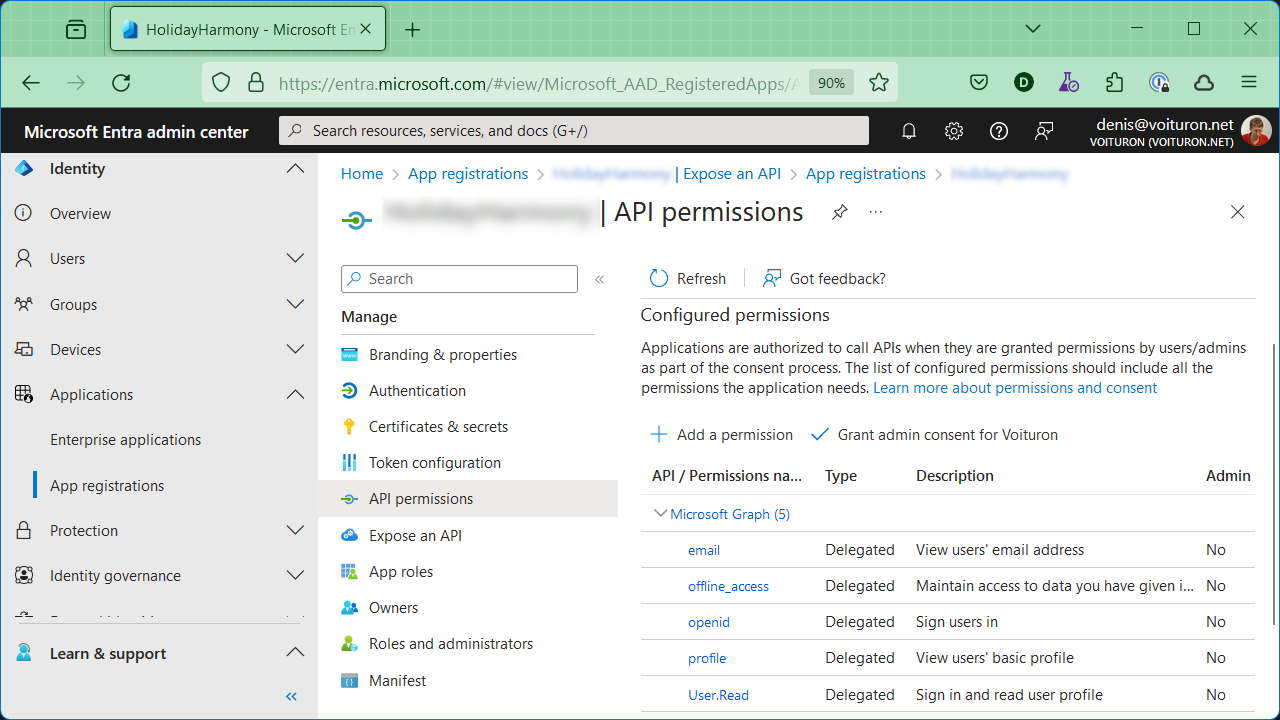Screen dimensions: 1280x720
Task: Bookmark this page with the star
Action: tap(879, 83)
